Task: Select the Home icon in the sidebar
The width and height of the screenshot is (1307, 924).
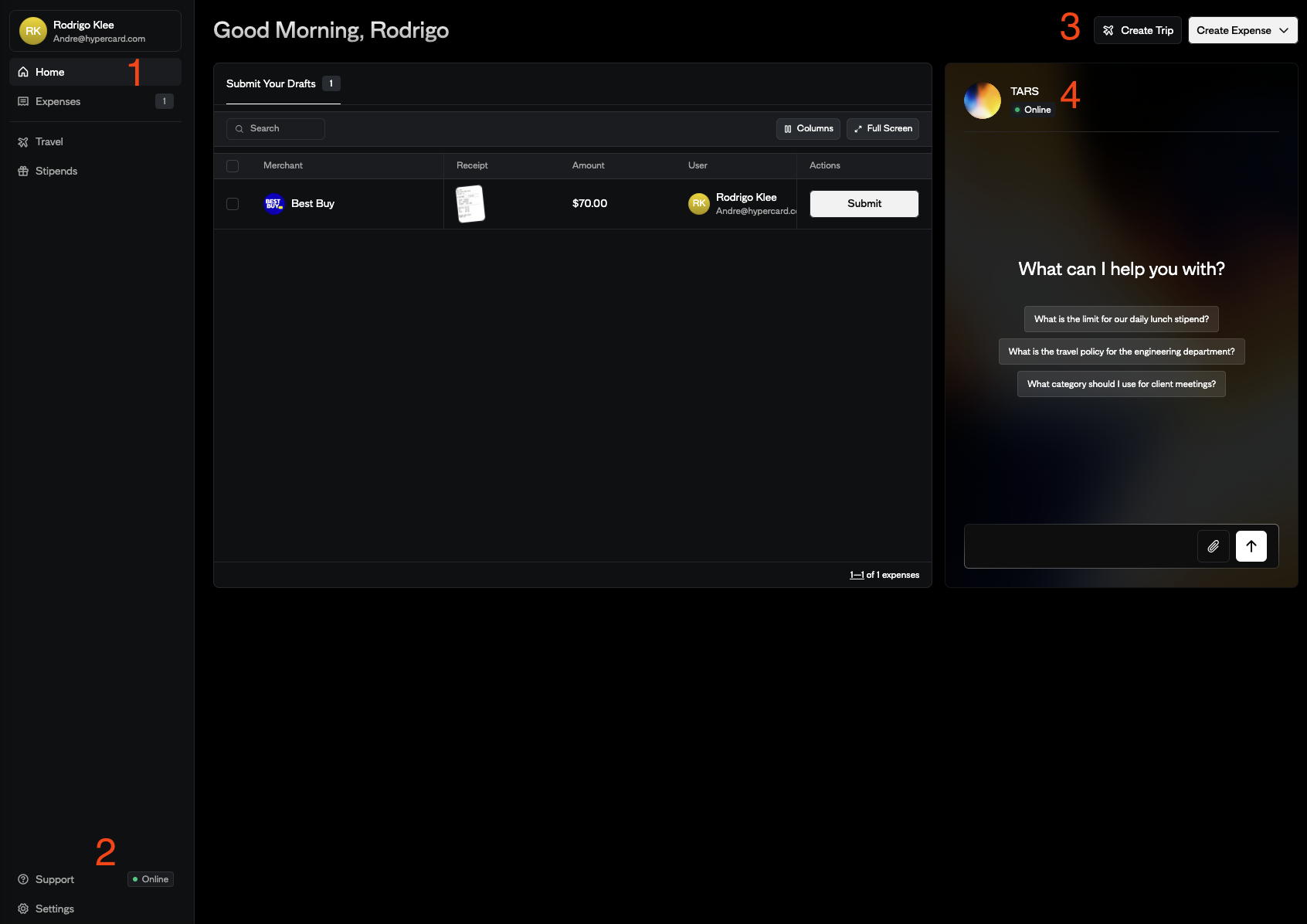Action: point(24,71)
